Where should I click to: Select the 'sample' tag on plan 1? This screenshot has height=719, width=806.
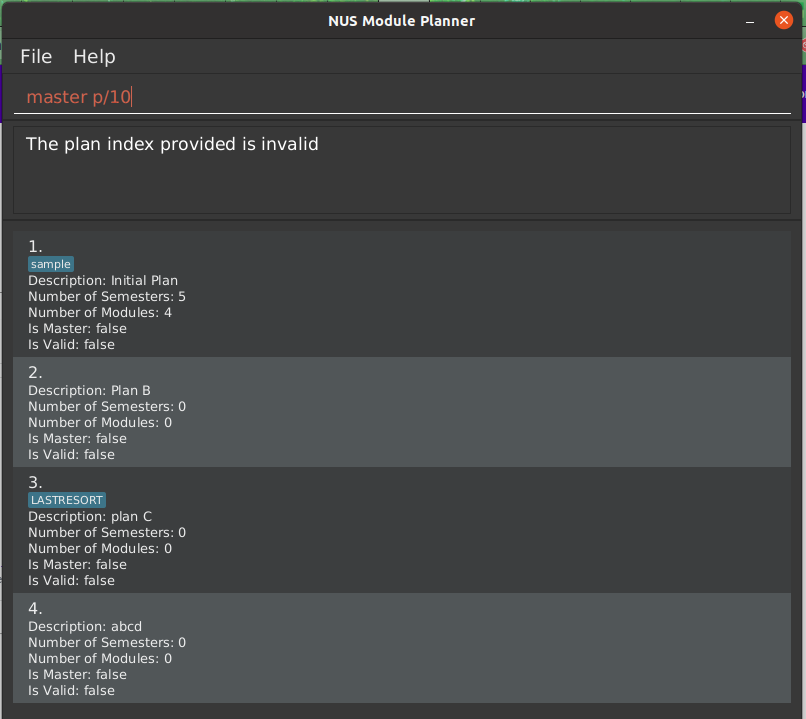tap(51, 264)
